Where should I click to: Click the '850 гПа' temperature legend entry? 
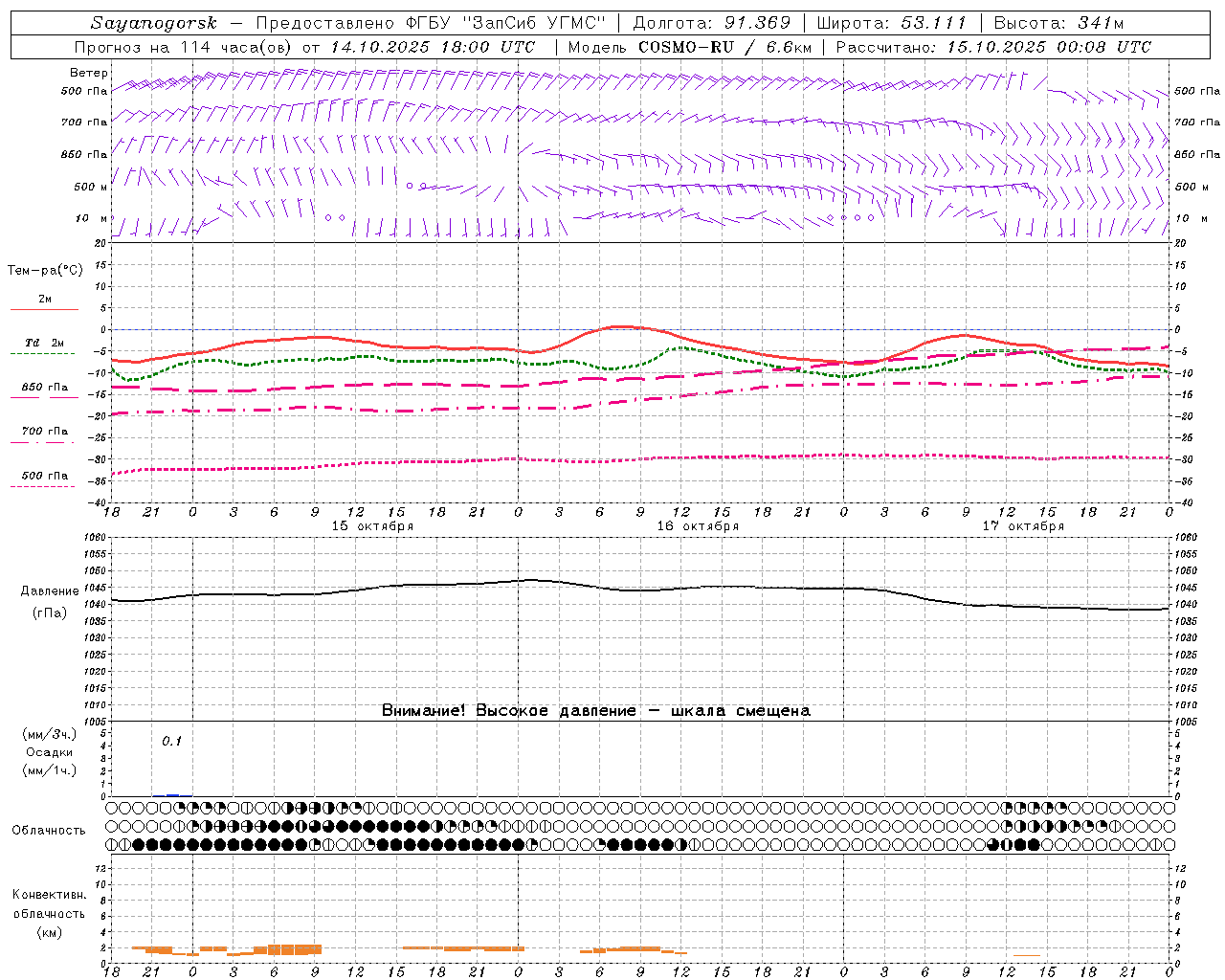[x=45, y=388]
